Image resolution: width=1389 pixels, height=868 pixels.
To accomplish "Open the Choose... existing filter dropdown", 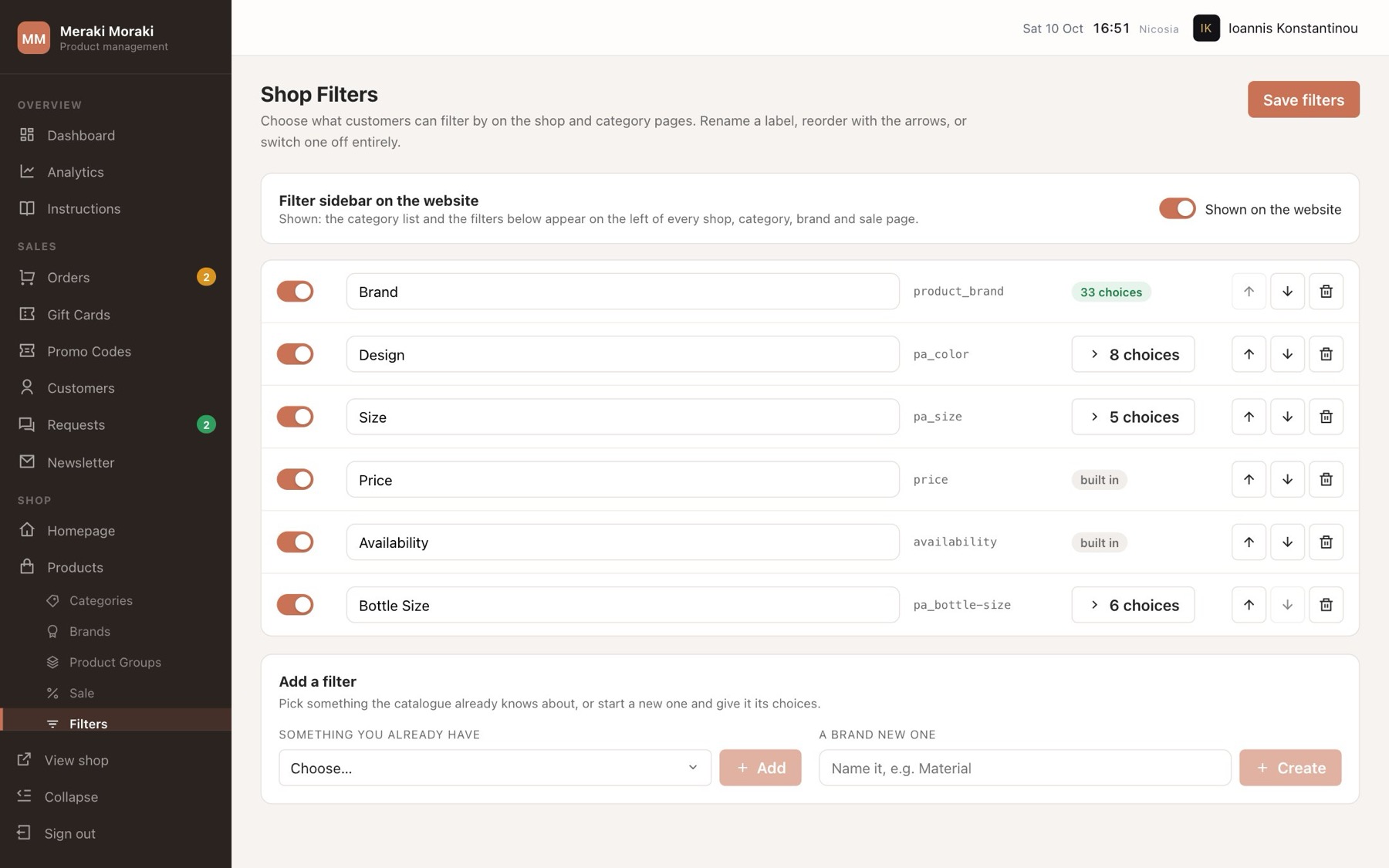I will [x=495, y=768].
